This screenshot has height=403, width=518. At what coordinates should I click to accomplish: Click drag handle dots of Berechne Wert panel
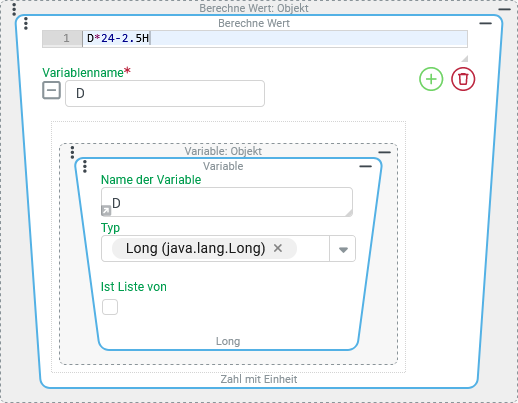(26, 23)
